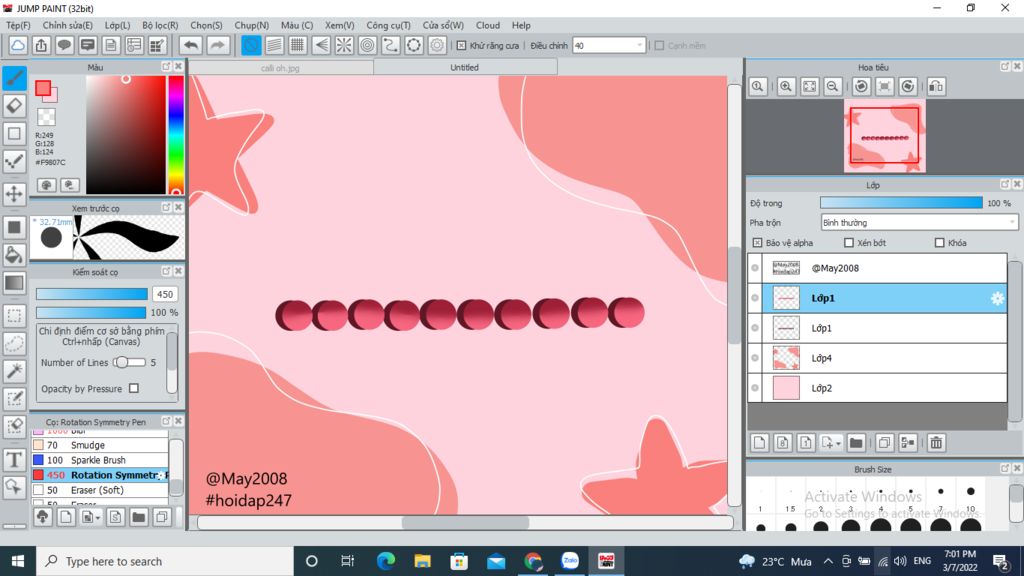Screen dimensions: 1024x576
Task: Enable the parallel lines snap guide
Action: 274,45
